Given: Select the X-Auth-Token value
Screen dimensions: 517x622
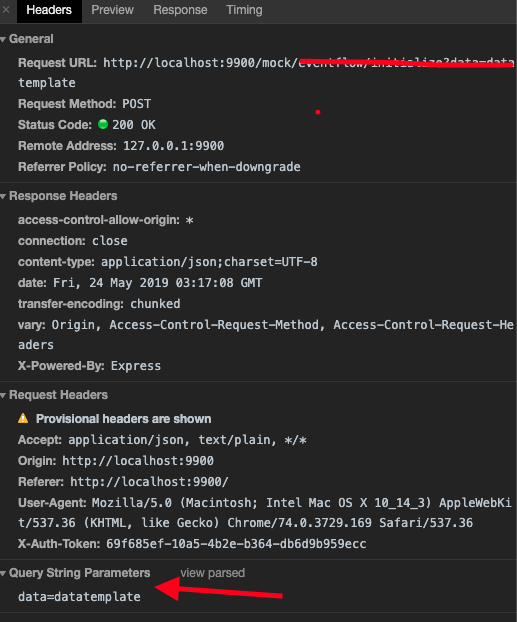Looking at the screenshot, I should coord(236,544).
